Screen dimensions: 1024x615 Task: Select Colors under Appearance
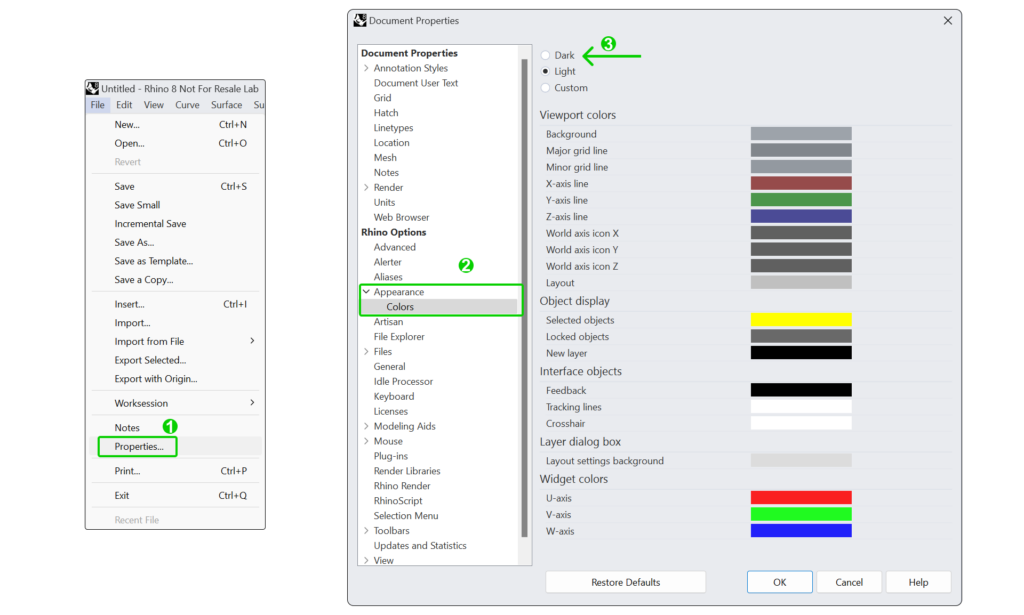click(x=400, y=307)
